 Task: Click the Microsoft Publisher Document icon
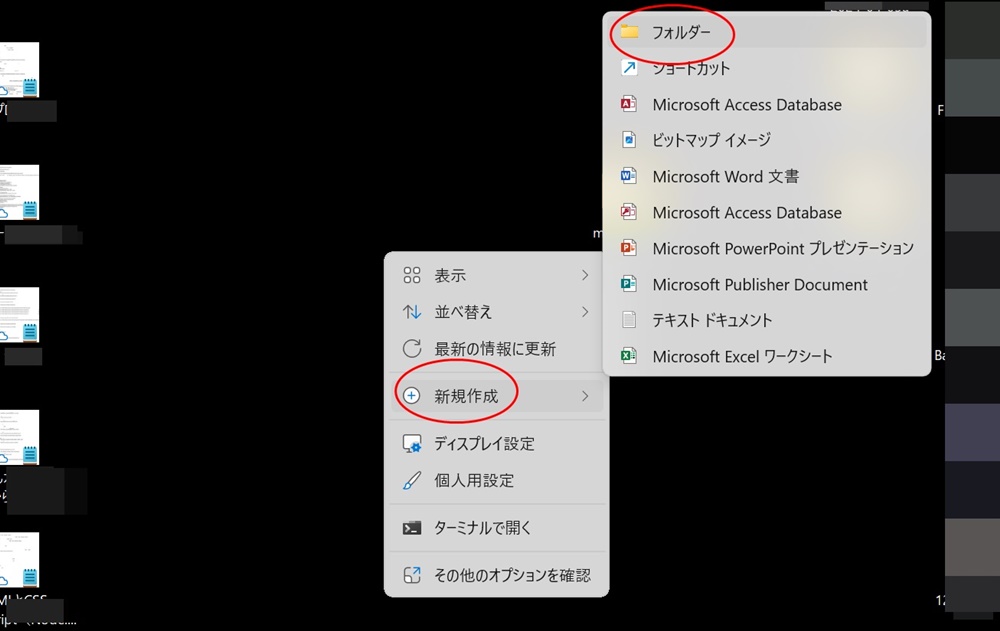click(x=629, y=284)
